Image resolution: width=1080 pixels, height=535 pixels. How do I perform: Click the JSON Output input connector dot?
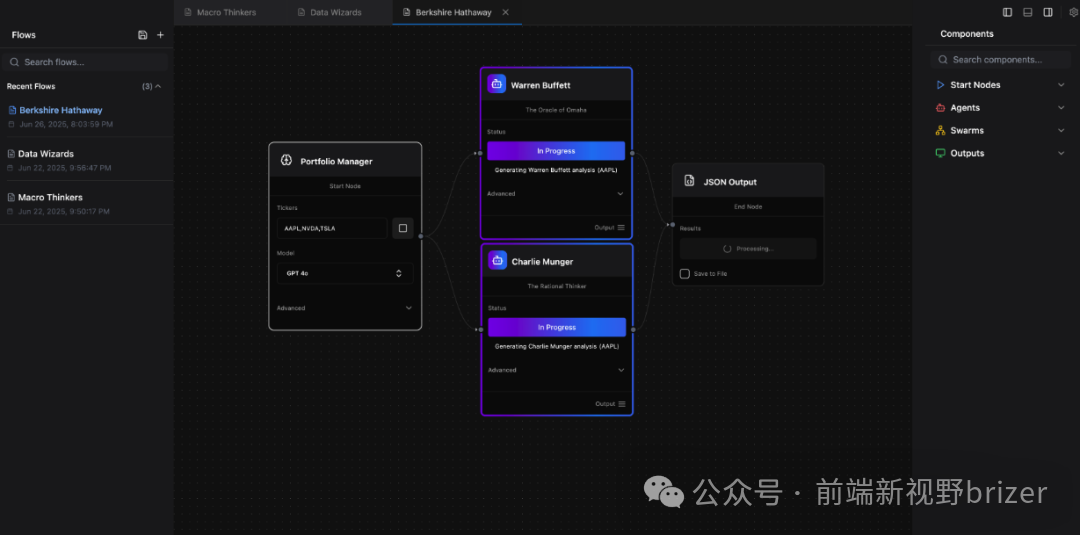point(672,224)
